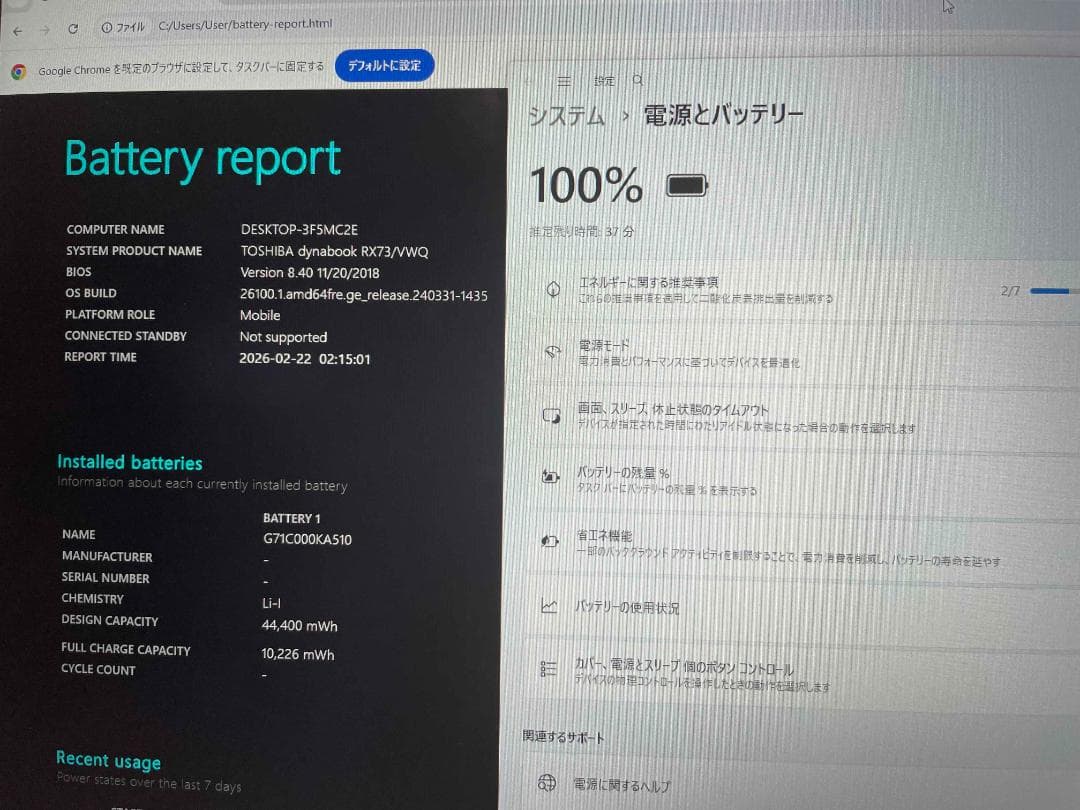1080x810 pixels.
Task: Select report time 2026-02-22 02:15:01
Action: point(304,359)
